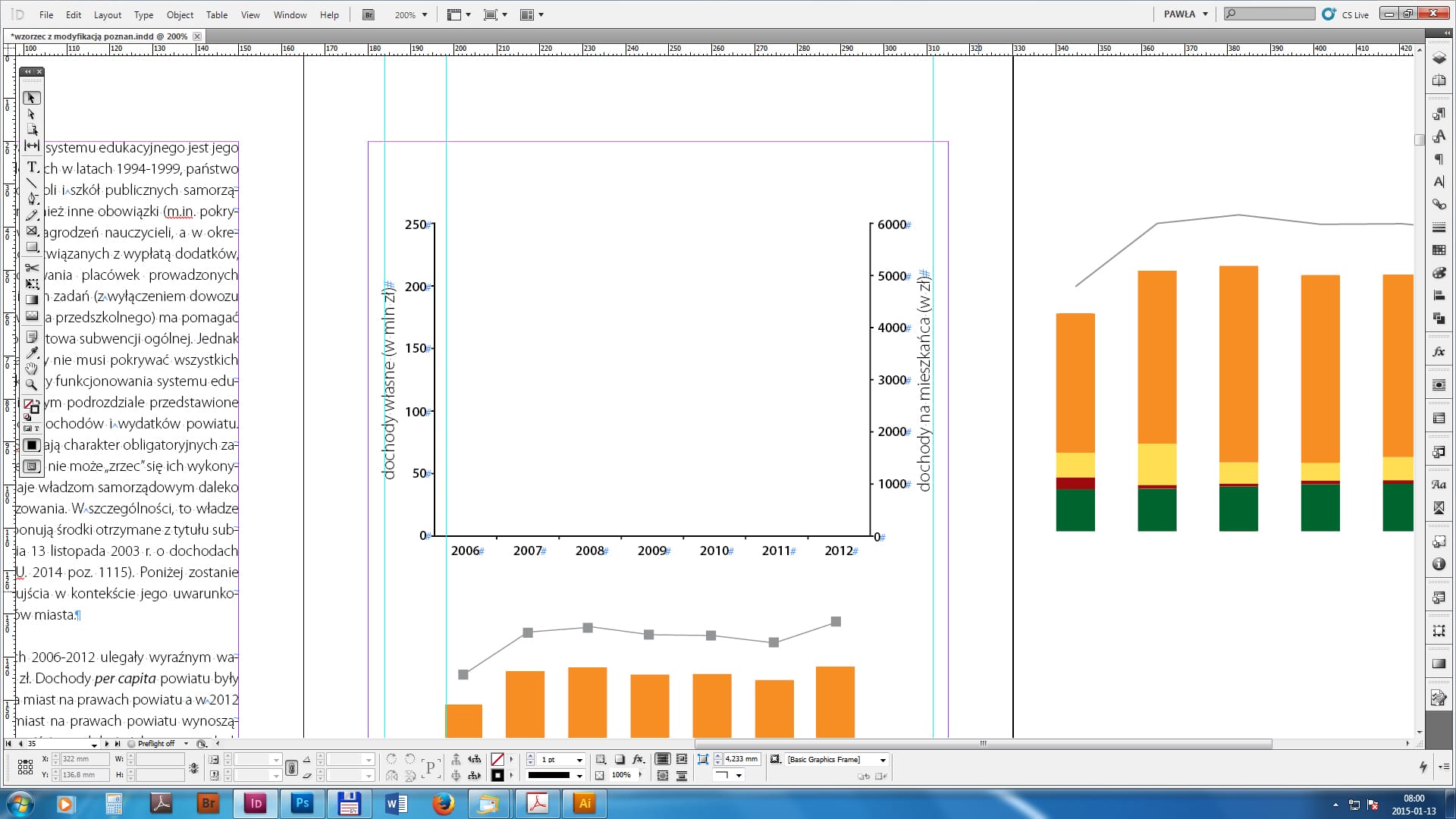The height and width of the screenshot is (819, 1456).
Task: Select the reference point locator grid
Action: [25, 767]
